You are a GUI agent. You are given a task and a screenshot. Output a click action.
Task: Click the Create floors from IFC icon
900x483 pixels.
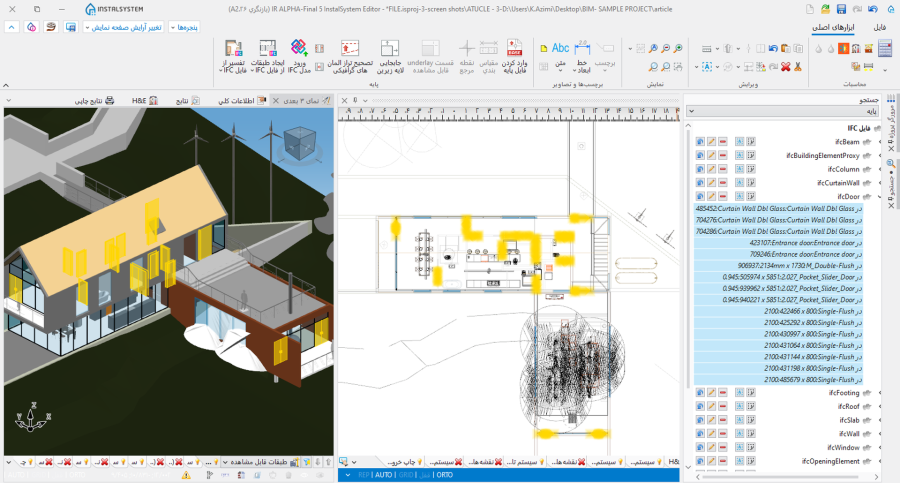(267, 55)
